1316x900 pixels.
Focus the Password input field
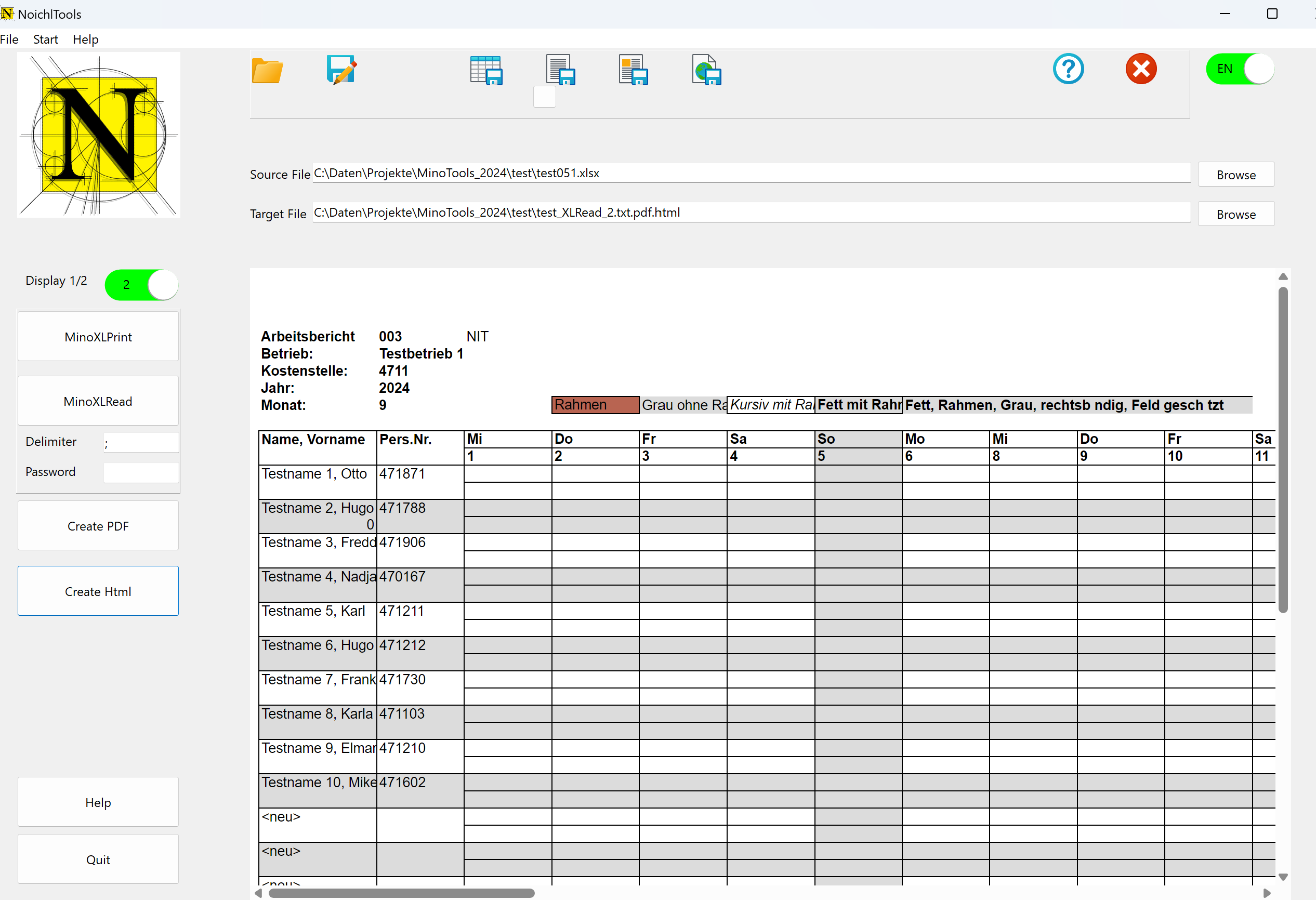click(141, 473)
